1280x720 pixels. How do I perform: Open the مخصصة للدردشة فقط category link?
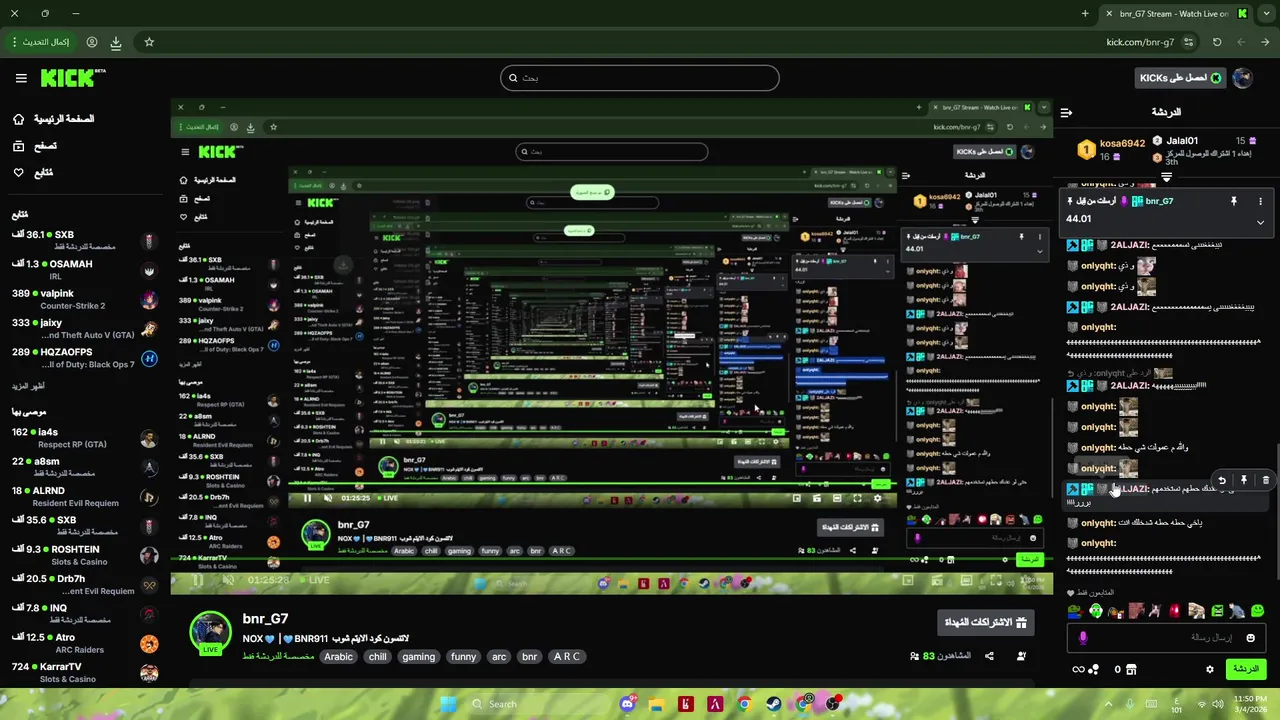[278, 657]
